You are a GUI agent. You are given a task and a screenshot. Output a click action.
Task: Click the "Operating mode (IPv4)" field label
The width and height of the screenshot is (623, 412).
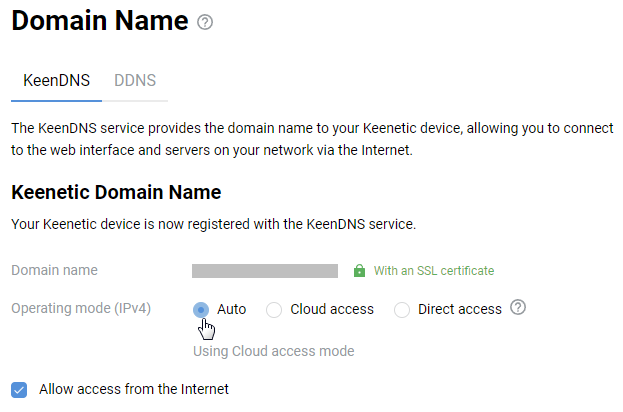81,308
